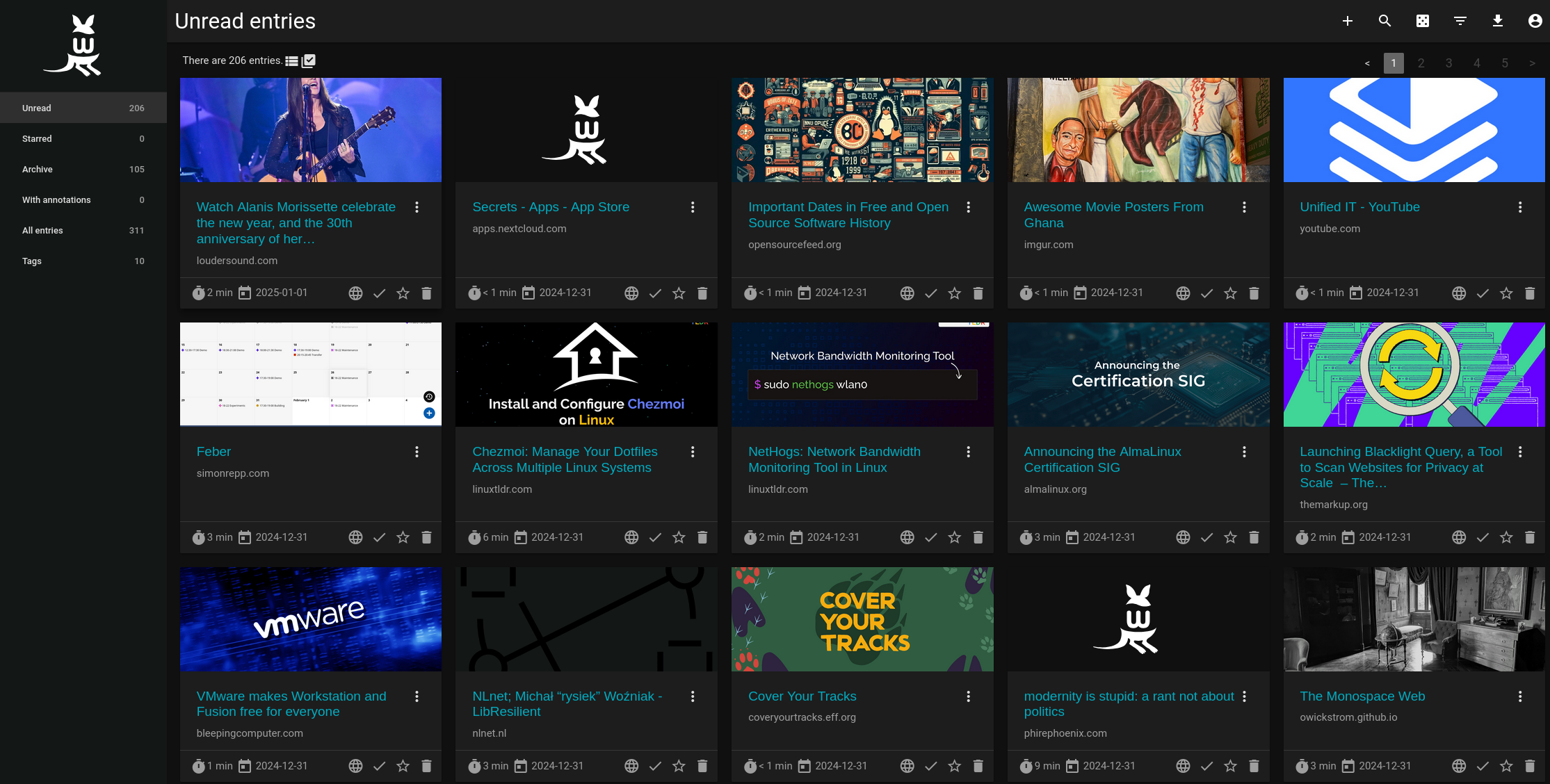Select Unread in the sidebar
This screenshot has height=784, width=1550.
point(83,108)
